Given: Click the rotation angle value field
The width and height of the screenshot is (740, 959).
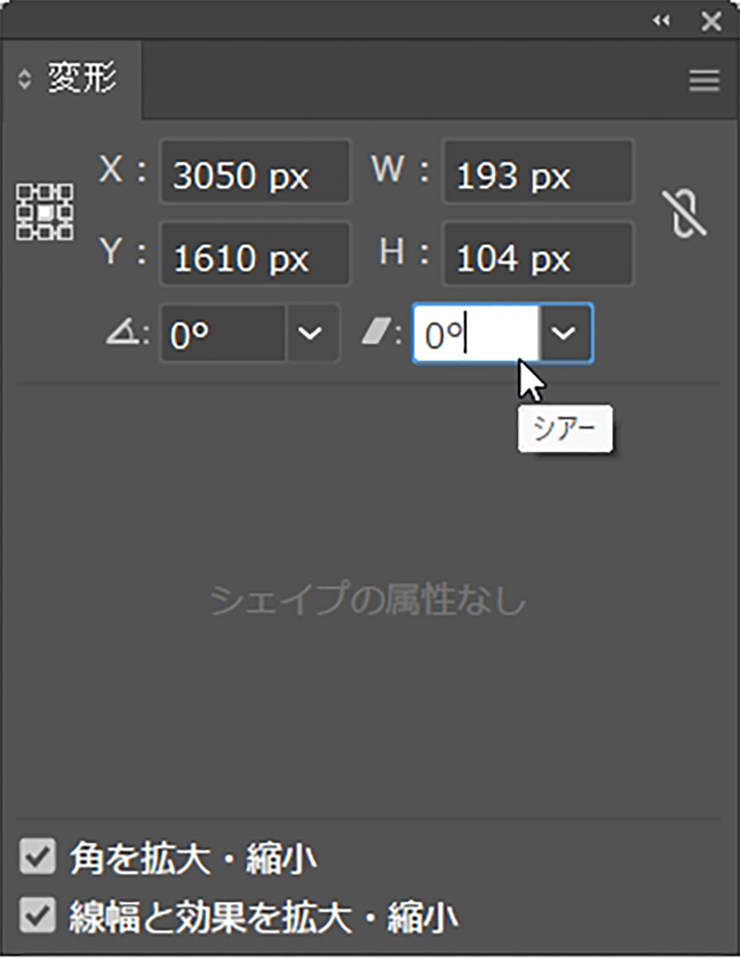Looking at the screenshot, I should tap(223, 334).
